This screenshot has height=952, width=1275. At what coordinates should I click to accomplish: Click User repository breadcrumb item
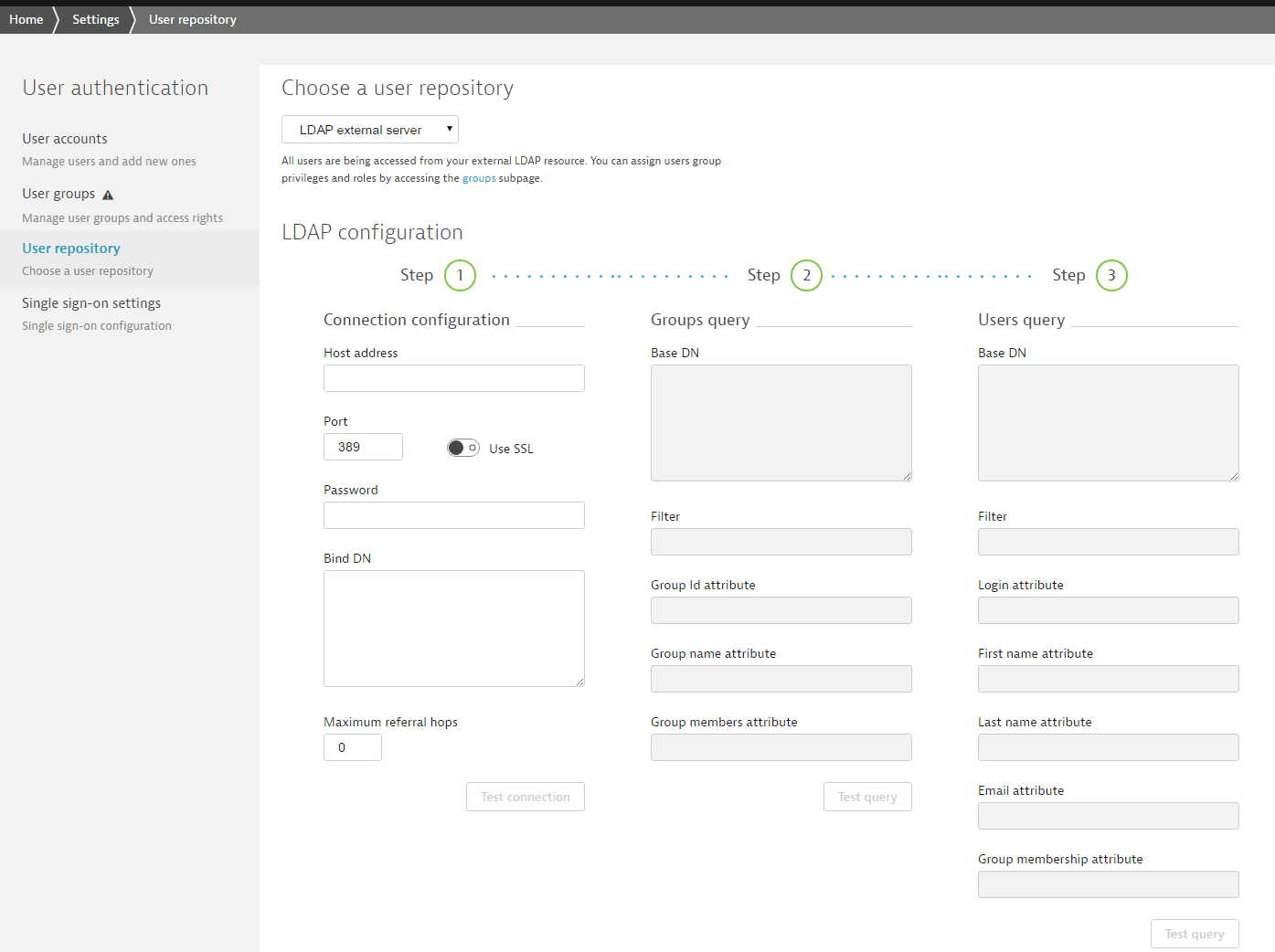[193, 19]
